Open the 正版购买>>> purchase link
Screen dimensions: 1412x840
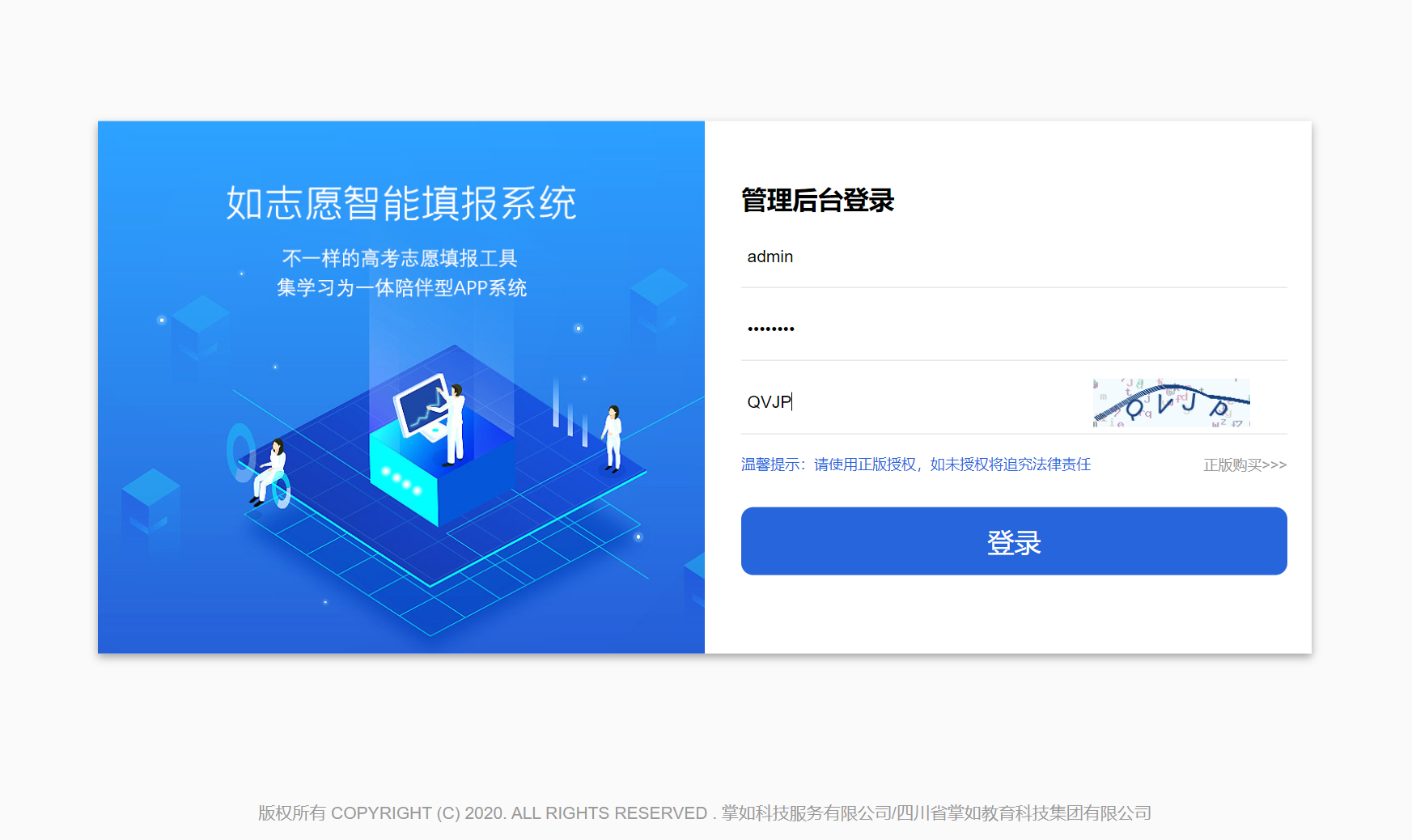(x=1245, y=465)
